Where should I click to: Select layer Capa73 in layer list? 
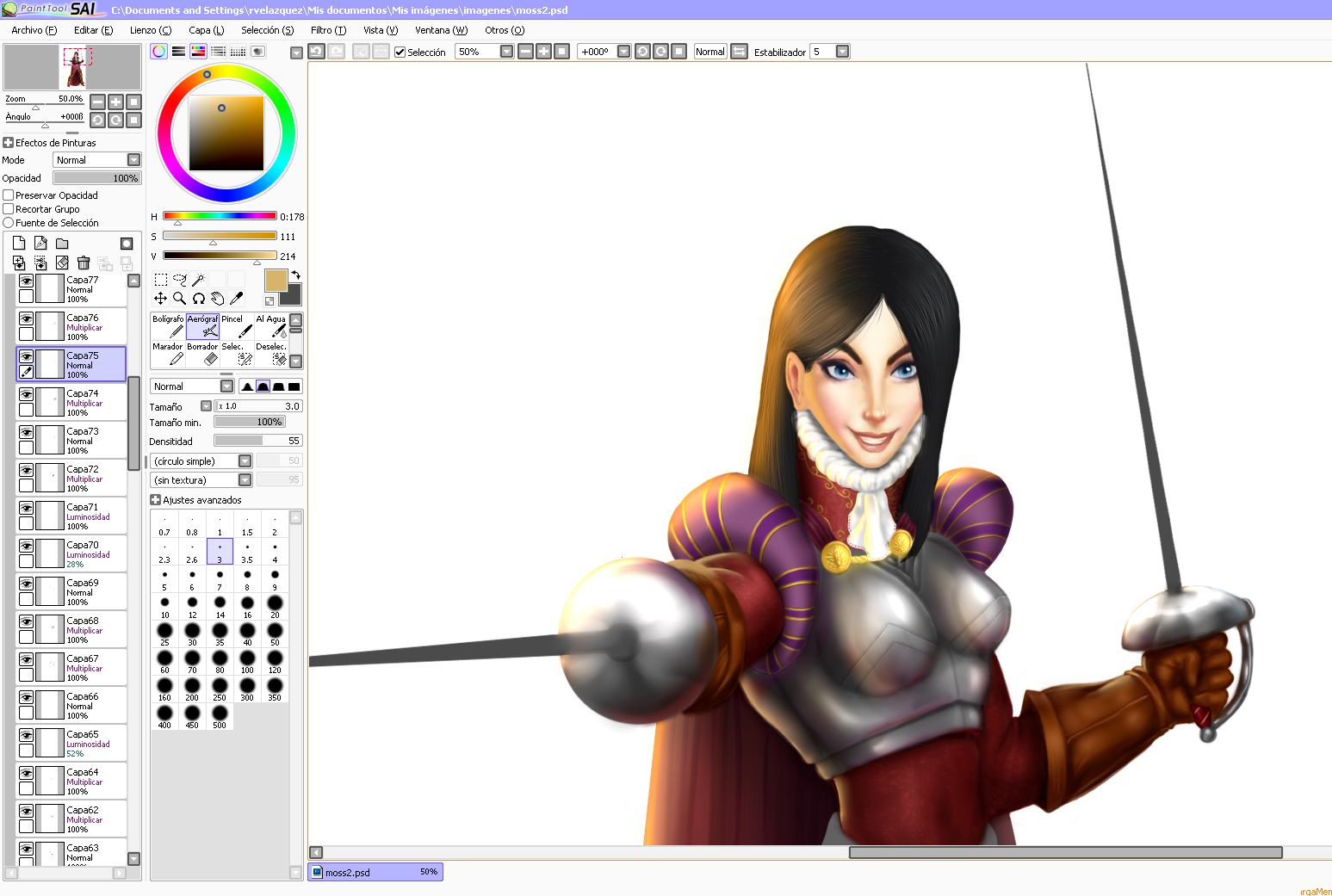point(72,440)
